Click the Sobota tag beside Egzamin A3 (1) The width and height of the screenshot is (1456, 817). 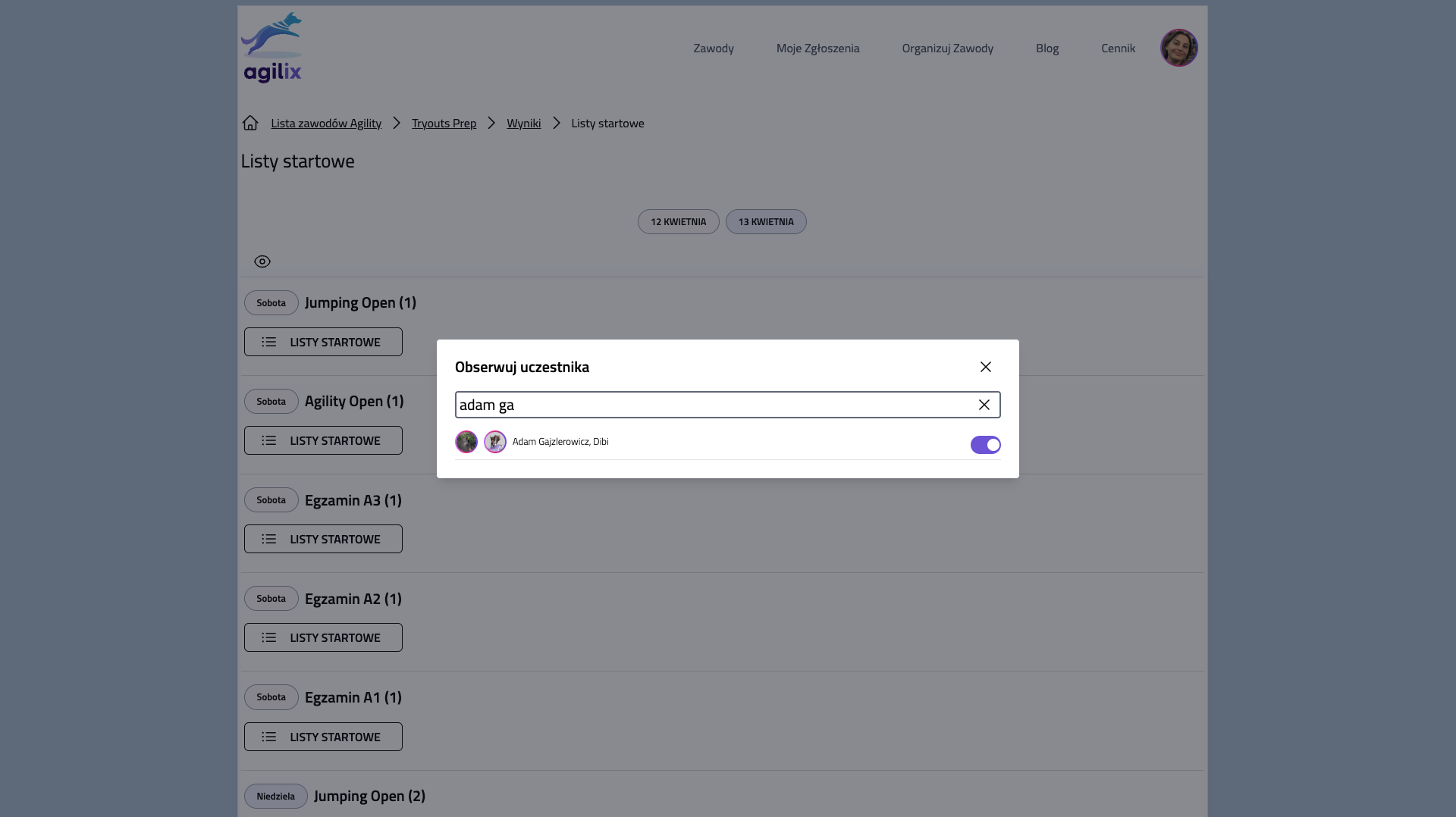click(271, 500)
